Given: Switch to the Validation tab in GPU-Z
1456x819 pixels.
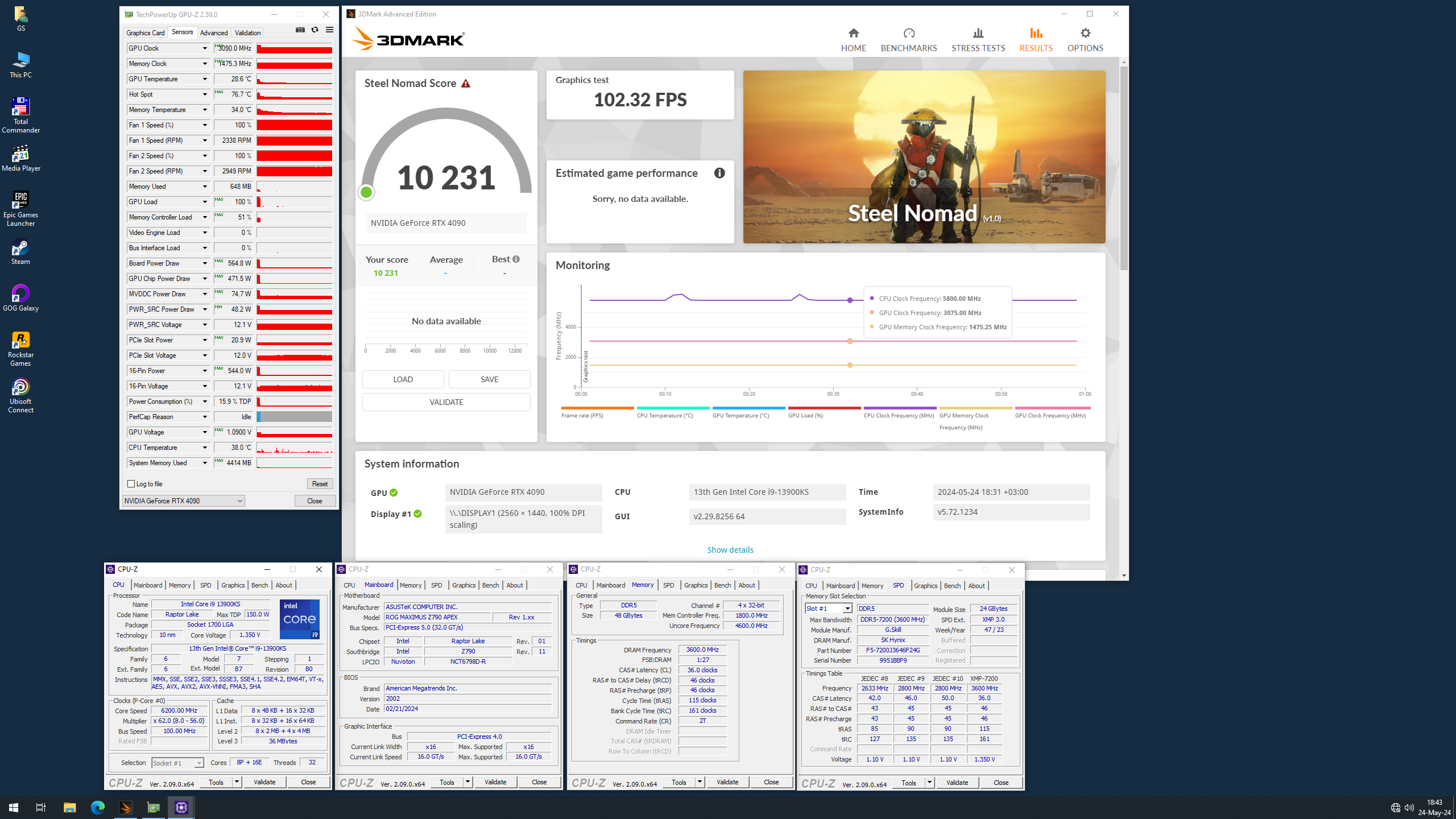Looking at the screenshot, I should (248, 32).
